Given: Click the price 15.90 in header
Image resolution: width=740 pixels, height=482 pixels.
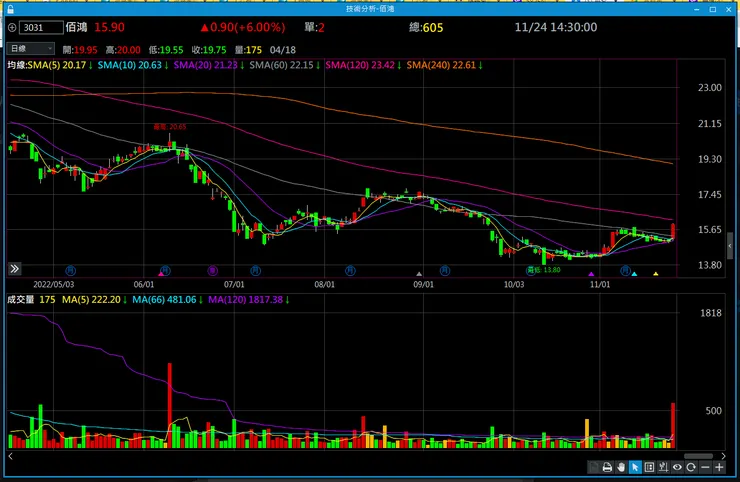Looking at the screenshot, I should click(109, 27).
